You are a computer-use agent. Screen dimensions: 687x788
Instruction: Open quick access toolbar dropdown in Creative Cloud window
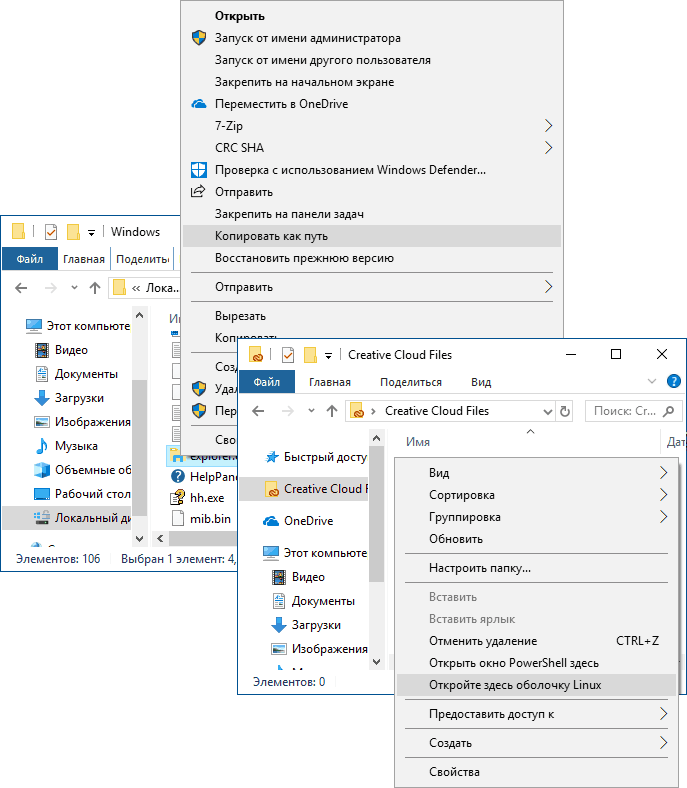[x=328, y=356]
